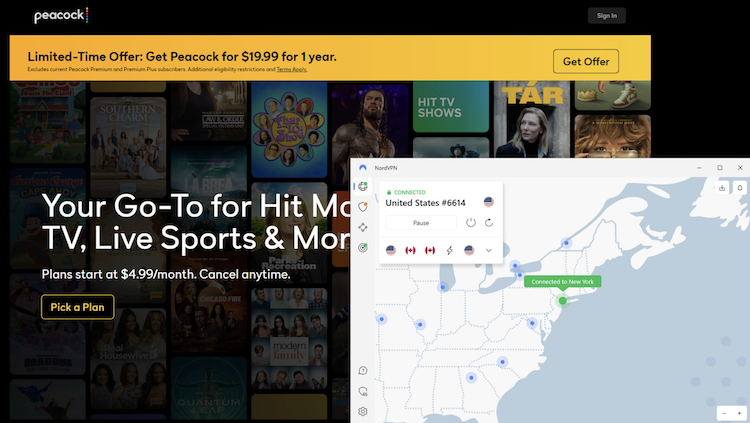This screenshot has height=423, width=750.
Task: Click the power disconnect icon next to Pause
Action: (471, 223)
